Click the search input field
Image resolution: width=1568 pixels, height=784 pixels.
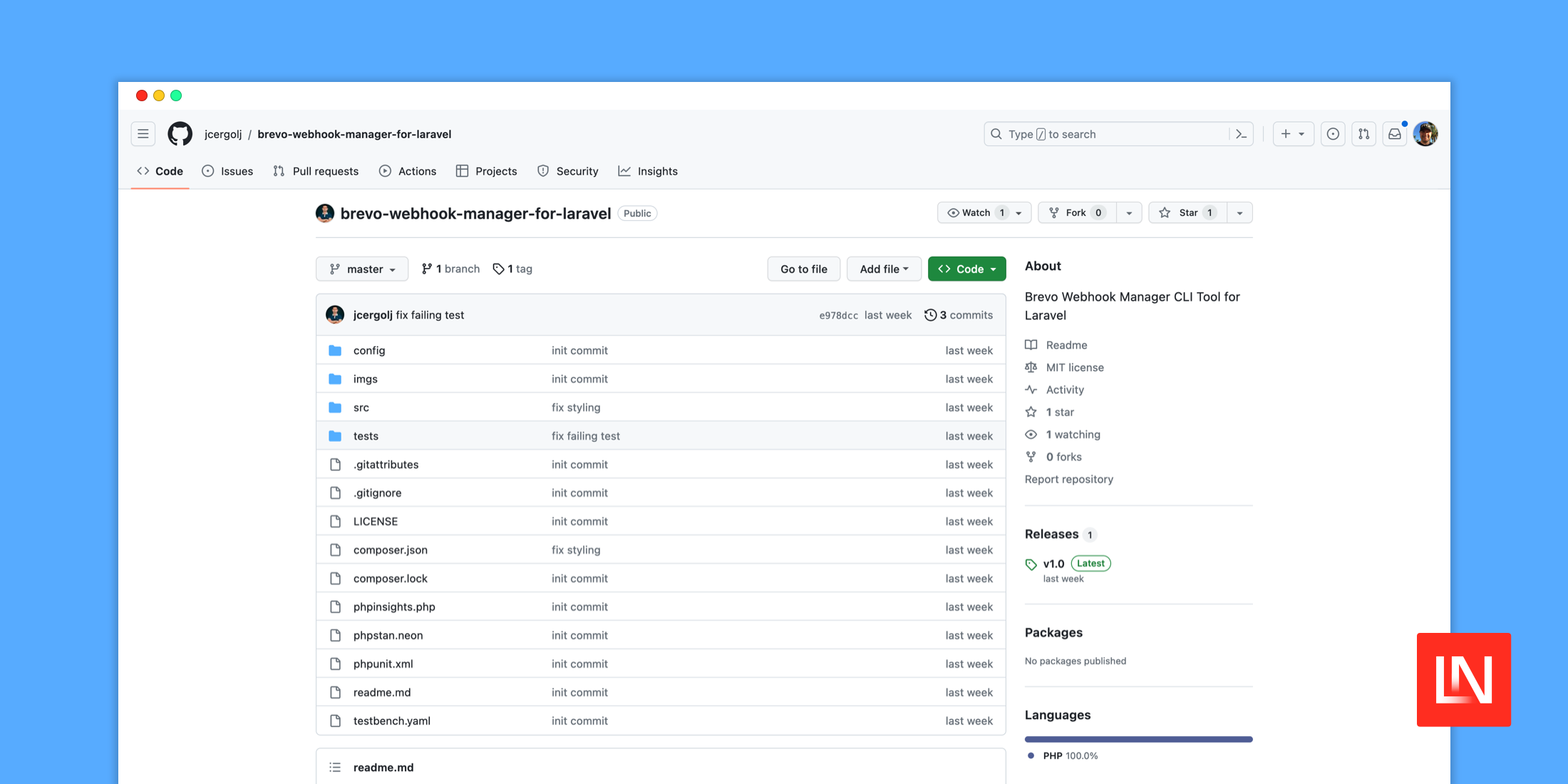pos(1115,134)
